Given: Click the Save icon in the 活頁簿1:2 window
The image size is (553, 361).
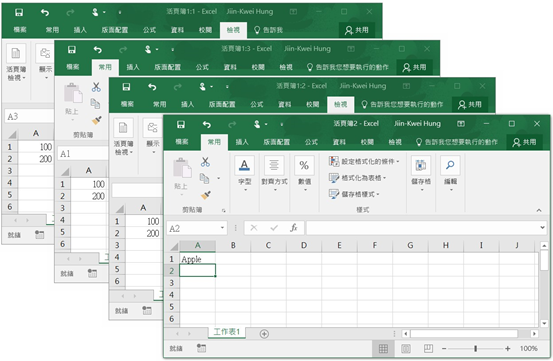Looking at the screenshot, I should (x=126, y=87).
